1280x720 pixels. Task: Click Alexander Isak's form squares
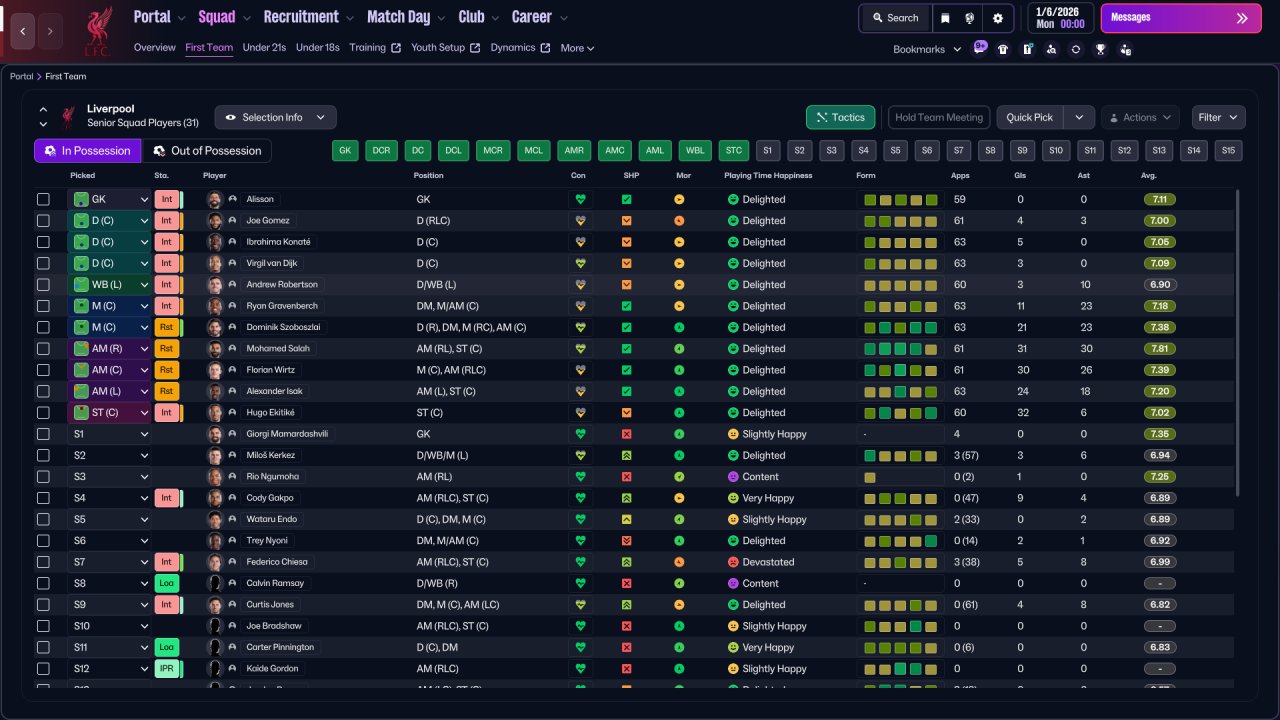pos(900,391)
